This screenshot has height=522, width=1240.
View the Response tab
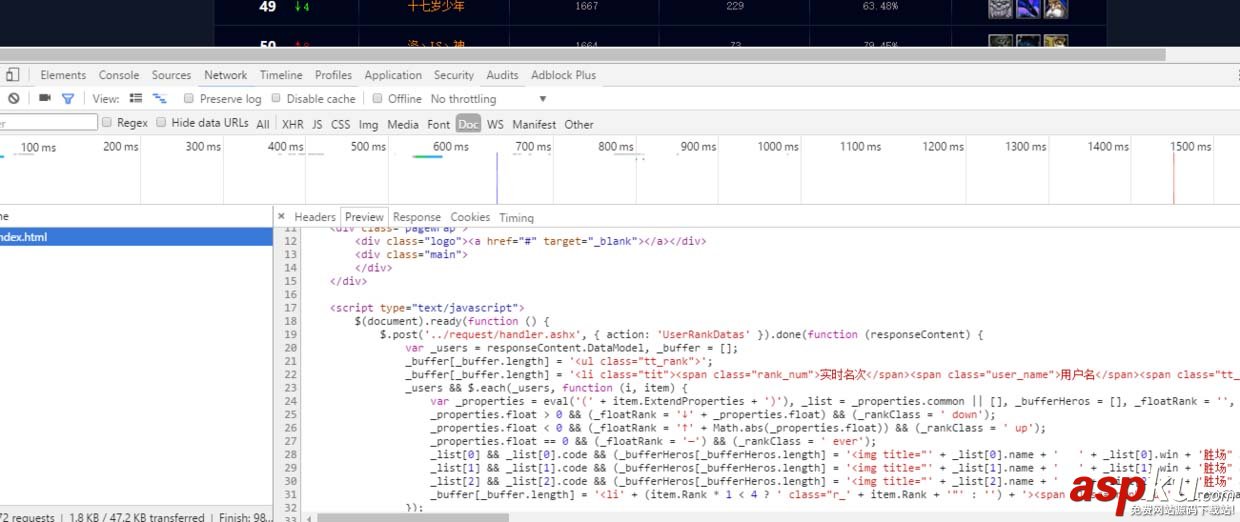[x=417, y=217]
